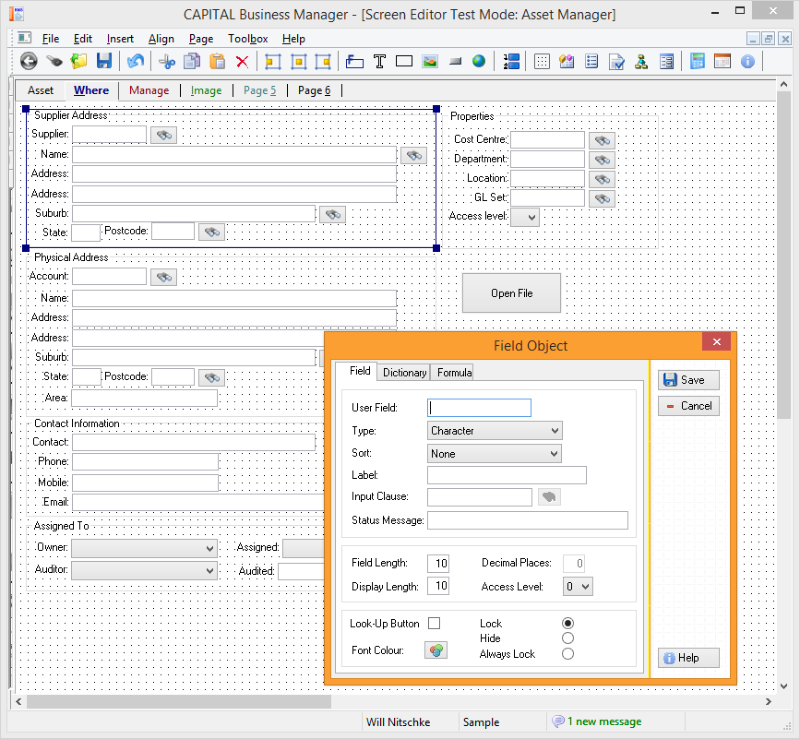This screenshot has height=739, width=800.
Task: Switch to the Page 6 tab
Action: [x=314, y=90]
